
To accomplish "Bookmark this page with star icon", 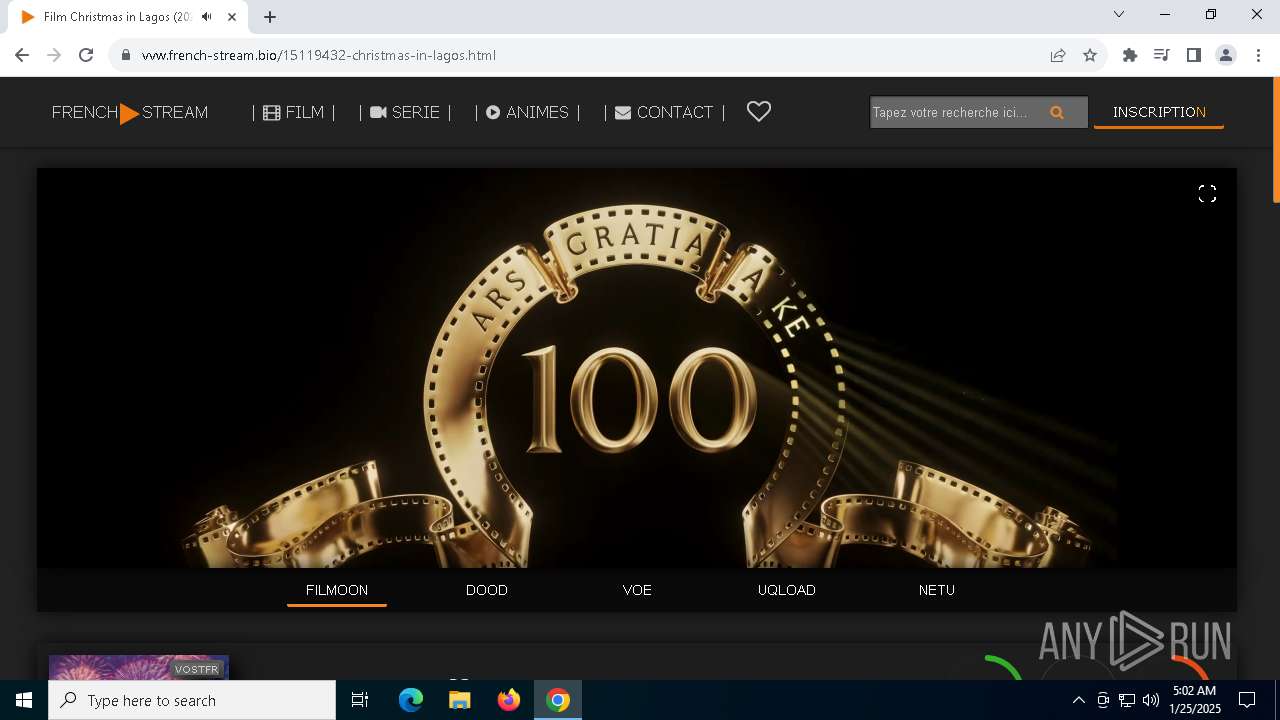I will tap(1090, 55).
